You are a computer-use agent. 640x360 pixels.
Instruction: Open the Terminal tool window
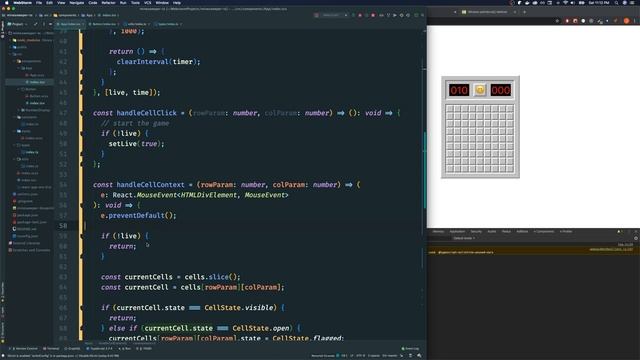52,349
